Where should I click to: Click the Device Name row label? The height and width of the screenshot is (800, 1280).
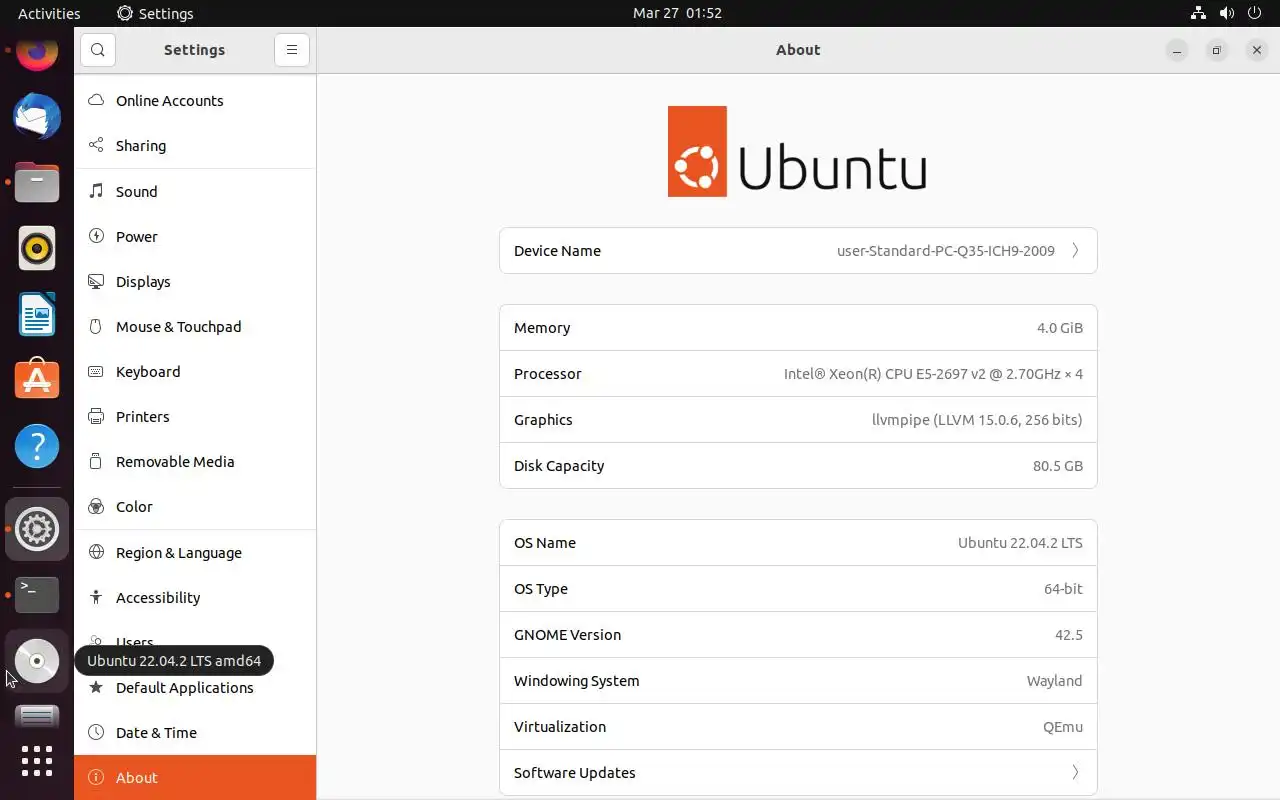coord(557,251)
